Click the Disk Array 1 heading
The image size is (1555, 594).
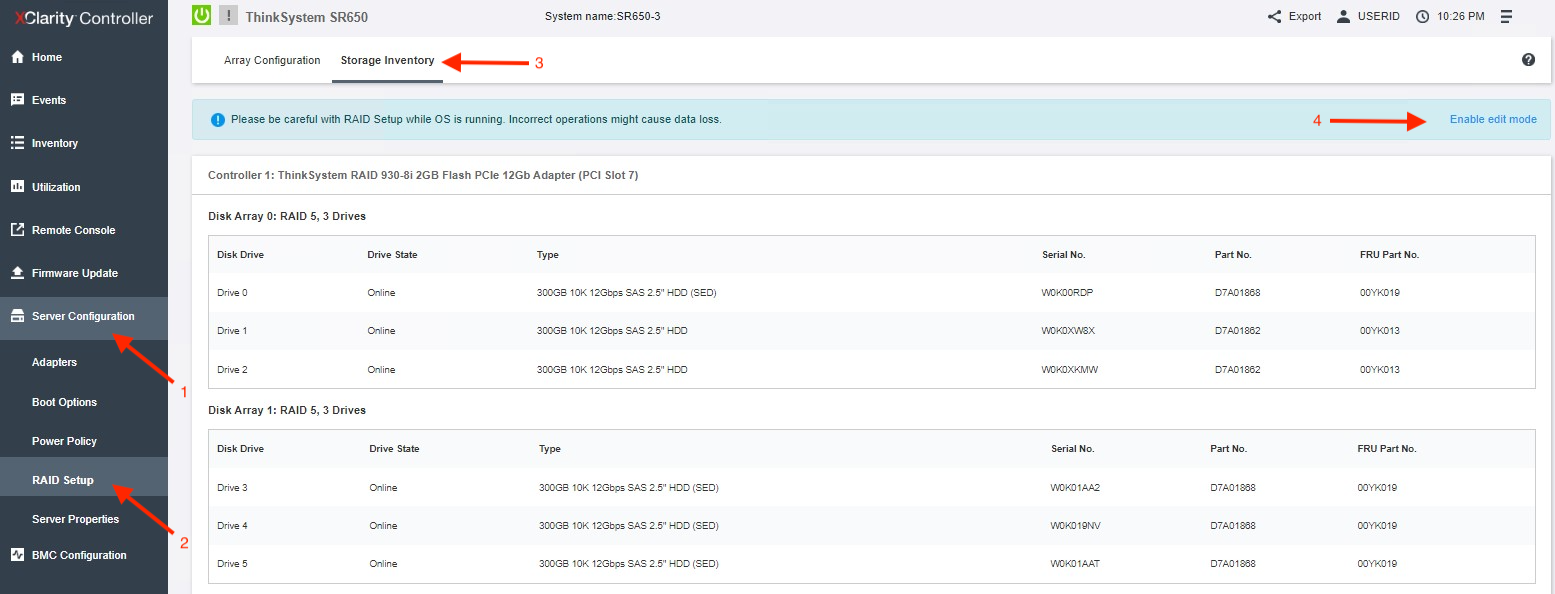click(287, 410)
